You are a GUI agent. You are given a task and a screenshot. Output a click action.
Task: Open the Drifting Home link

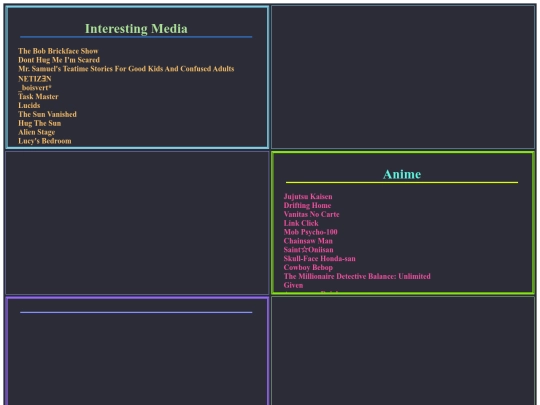307,206
